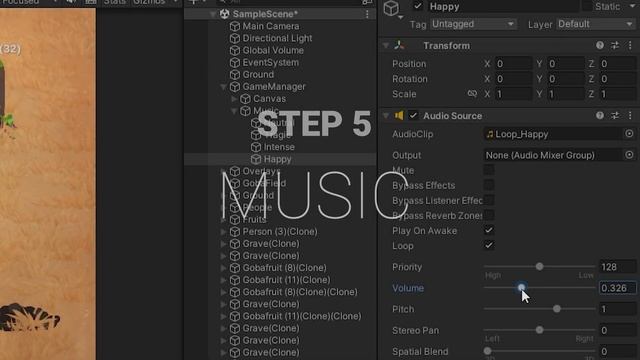
Task: Expand the Canvas tree arrow
Action: (234, 99)
